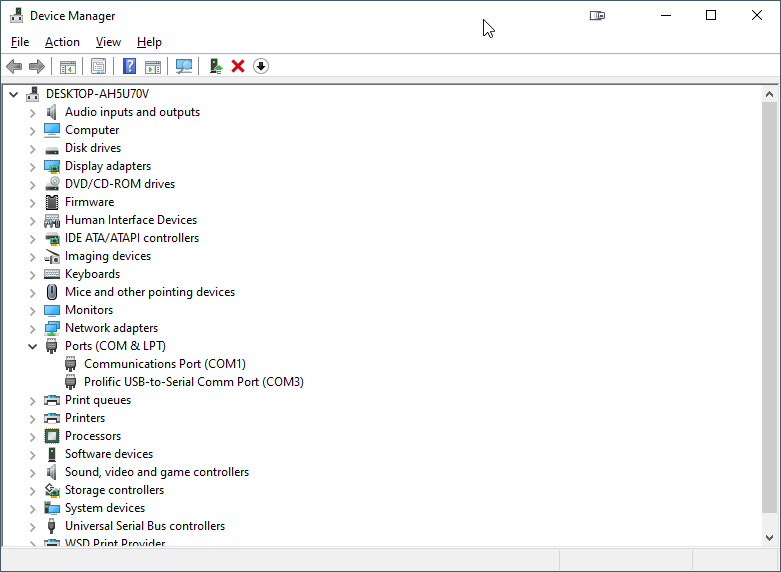
Task: Click the Forward arrow toolbar icon
Action: click(37, 66)
